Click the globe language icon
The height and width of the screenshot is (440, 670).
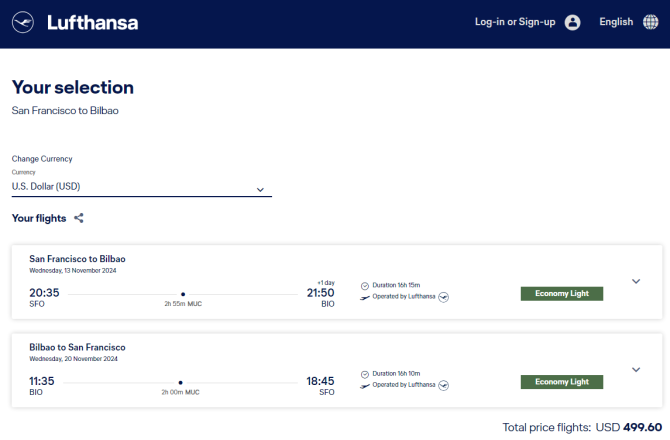click(x=650, y=22)
